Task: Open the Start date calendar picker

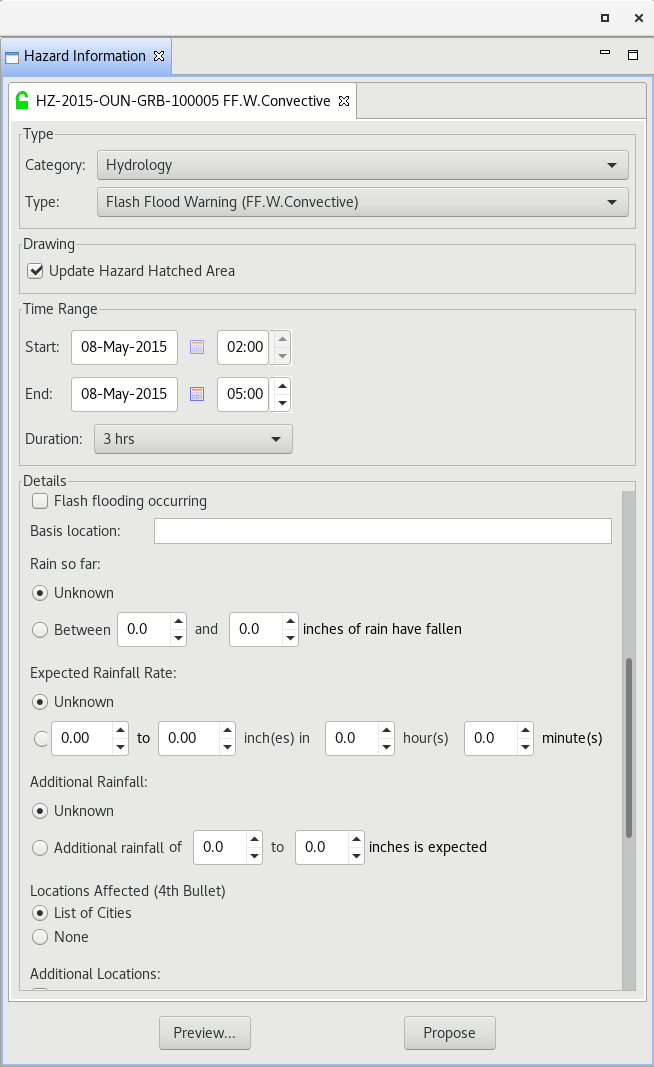Action: click(x=197, y=347)
